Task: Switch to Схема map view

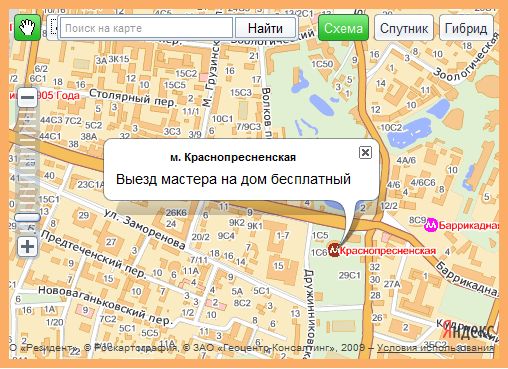Action: 343,28
